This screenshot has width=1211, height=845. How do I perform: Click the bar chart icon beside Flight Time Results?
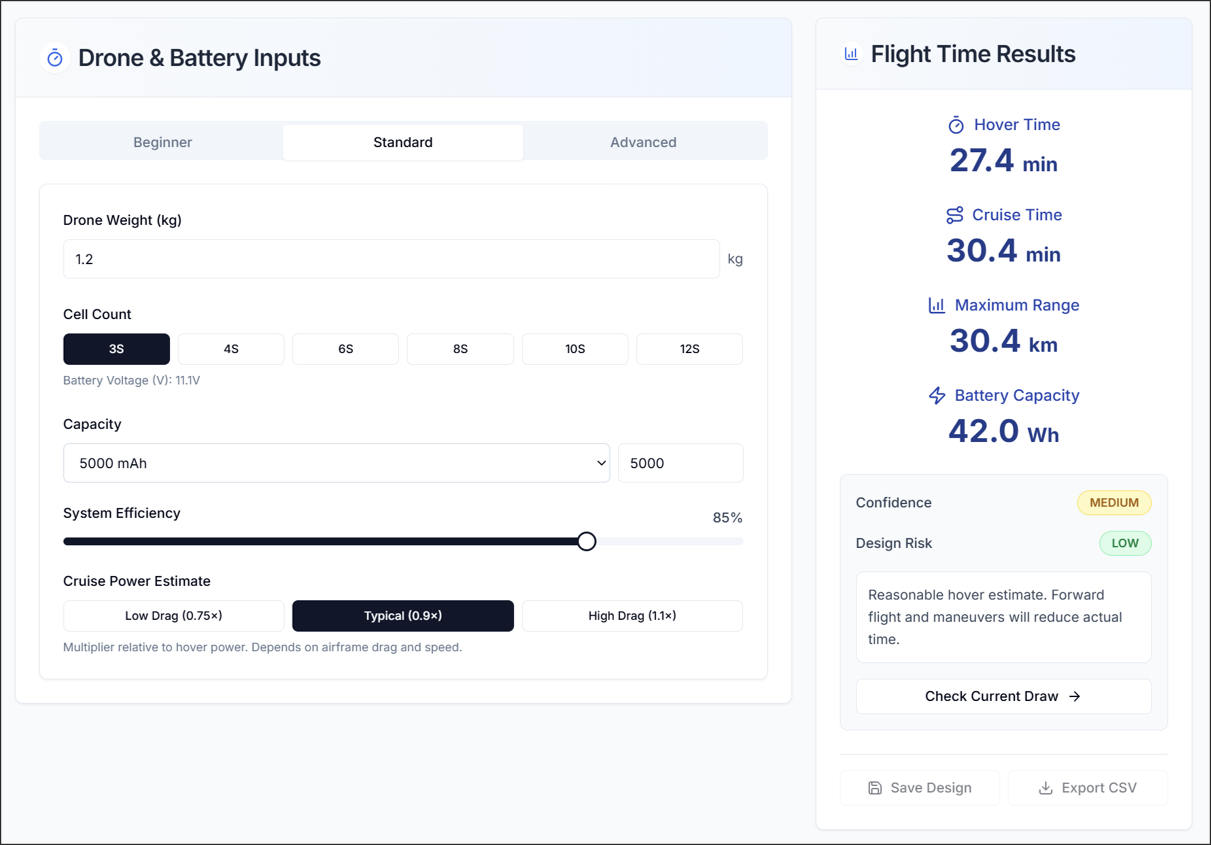click(x=851, y=53)
